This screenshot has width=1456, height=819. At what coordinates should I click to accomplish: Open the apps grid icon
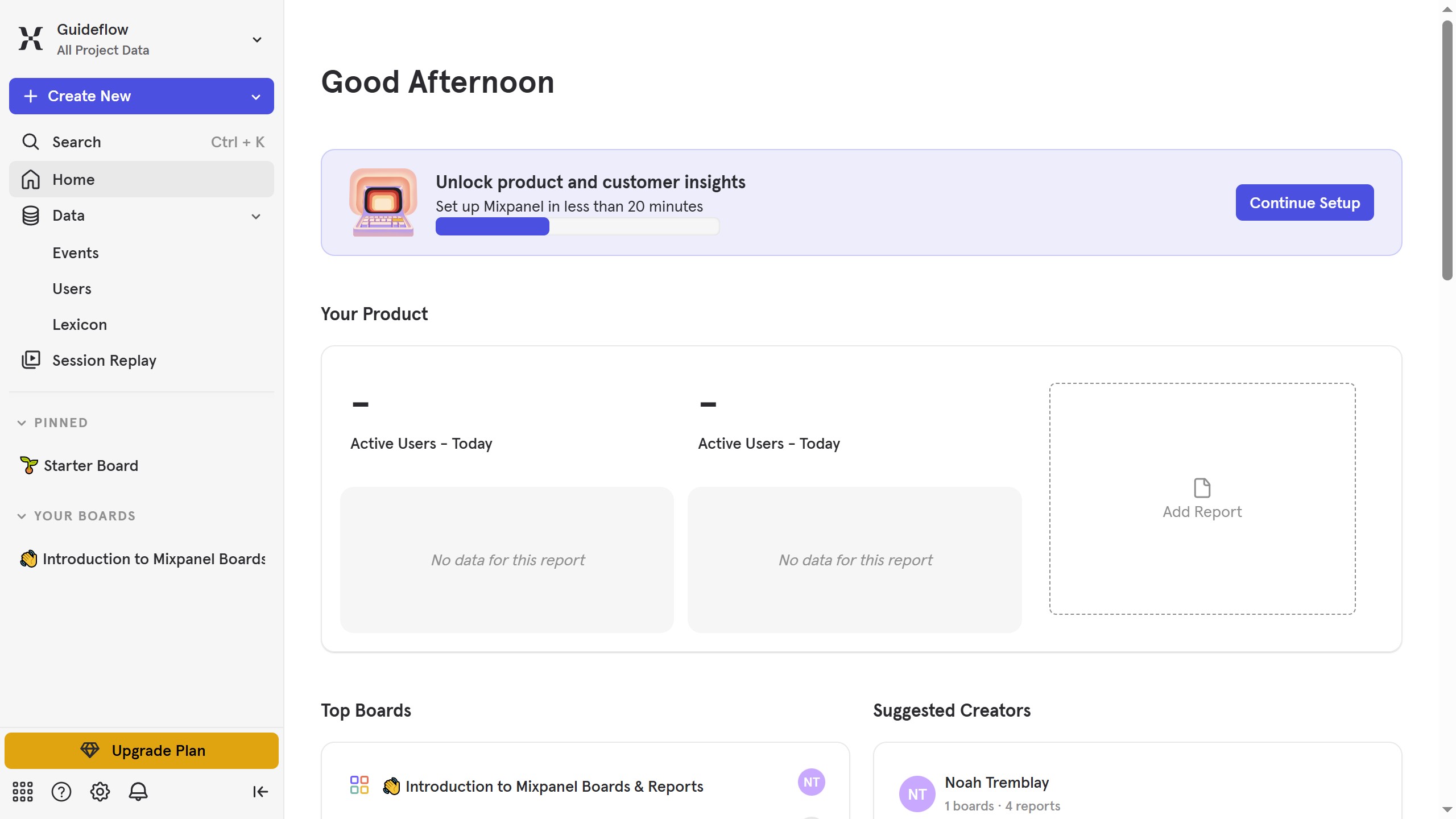point(23,792)
